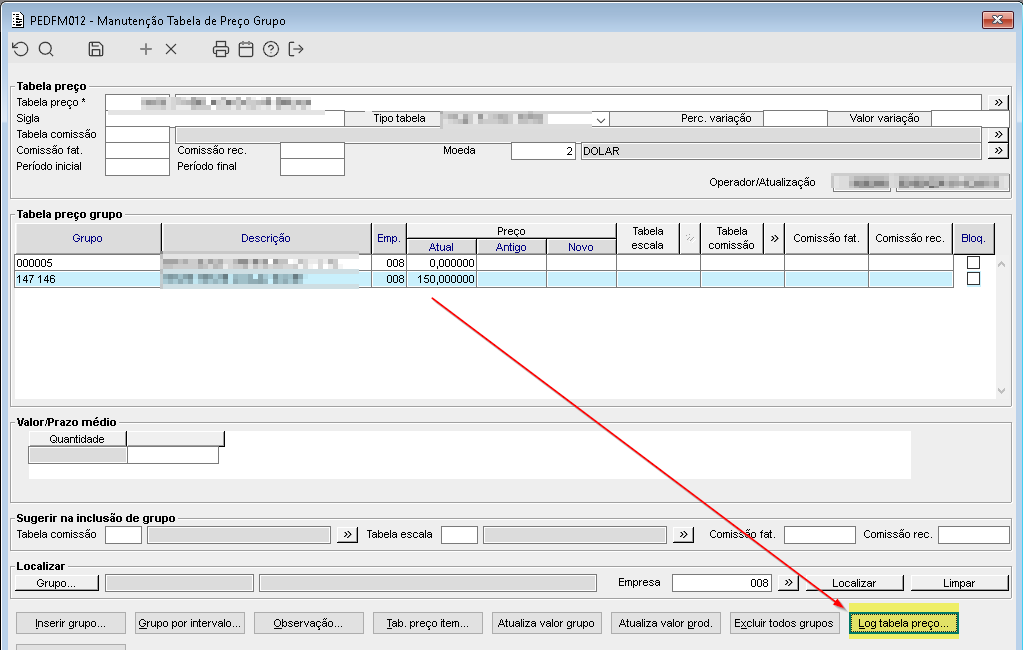Close the PEDFM012 window
This screenshot has height=650, width=1023.
[x=998, y=20]
